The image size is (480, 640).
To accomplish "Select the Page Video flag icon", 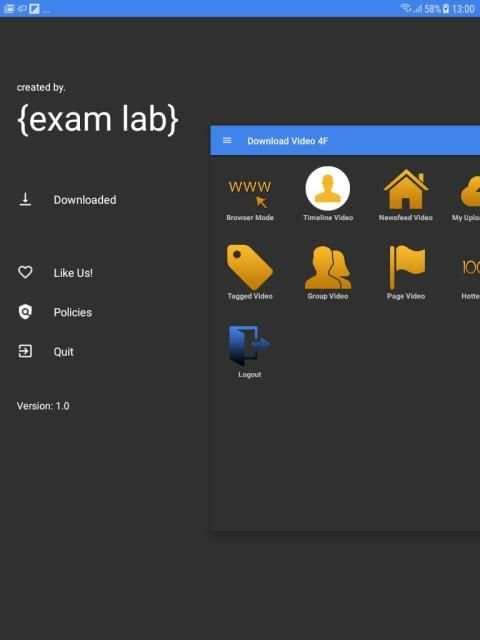I will pos(407,267).
